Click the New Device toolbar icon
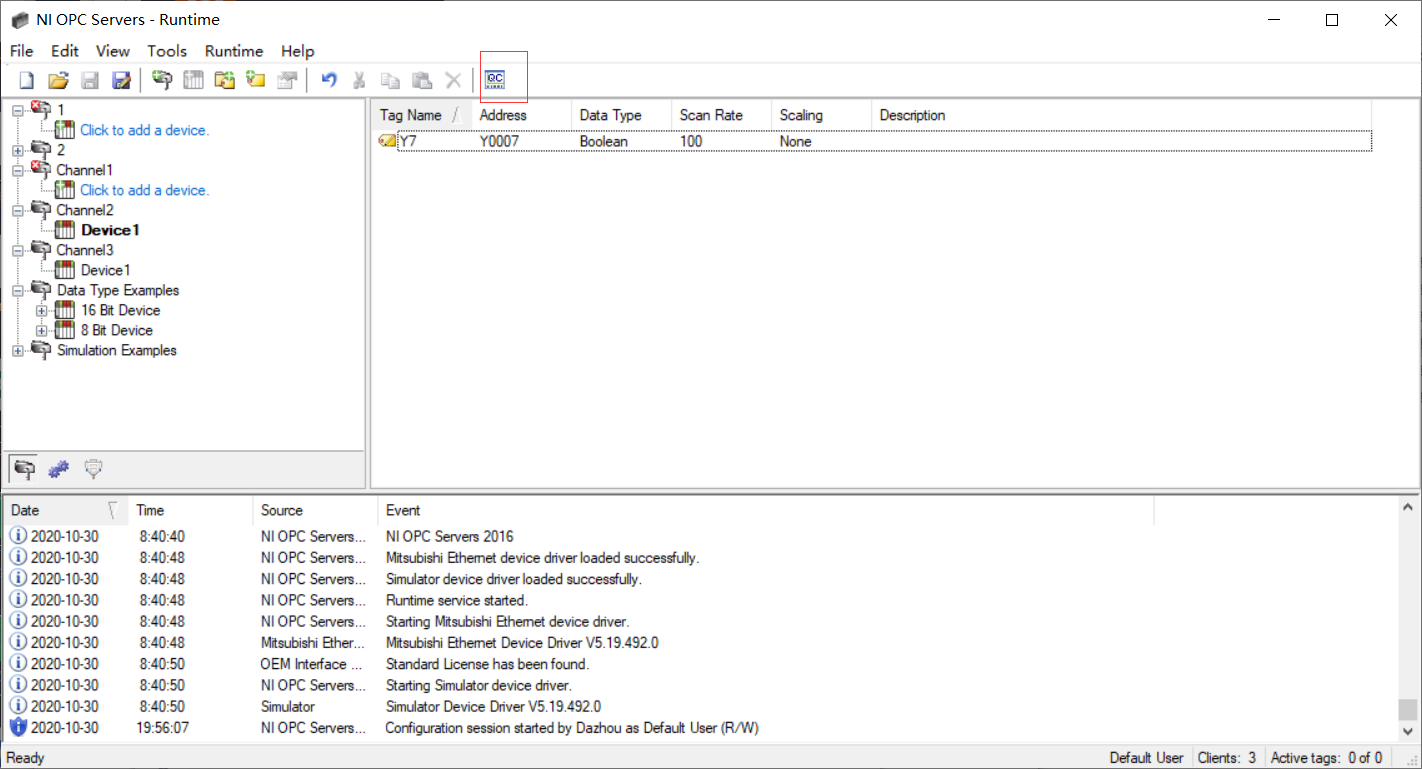The height and width of the screenshot is (769, 1422). 193,78
